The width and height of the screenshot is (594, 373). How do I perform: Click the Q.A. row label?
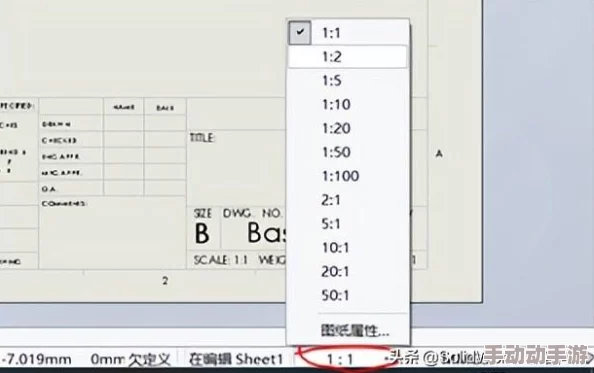coord(49,189)
